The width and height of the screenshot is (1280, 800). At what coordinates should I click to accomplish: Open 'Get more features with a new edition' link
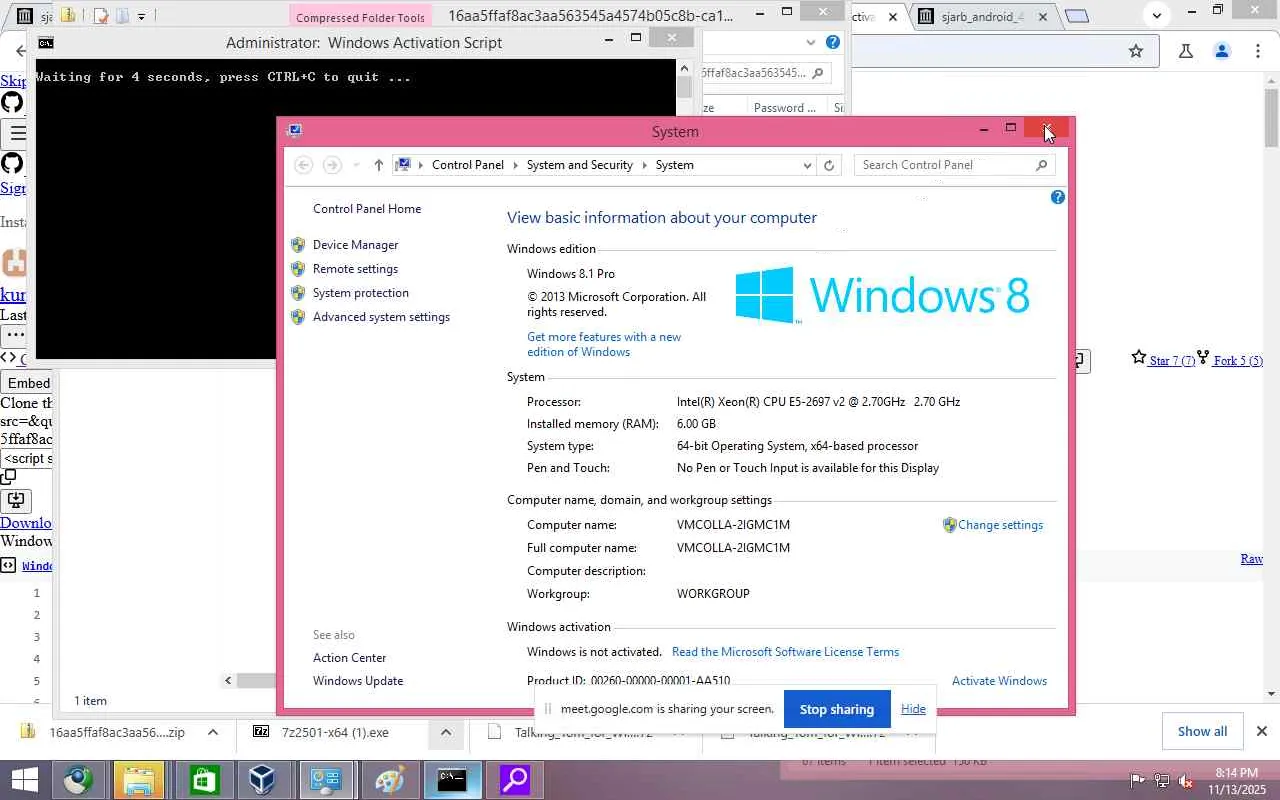tap(604, 344)
